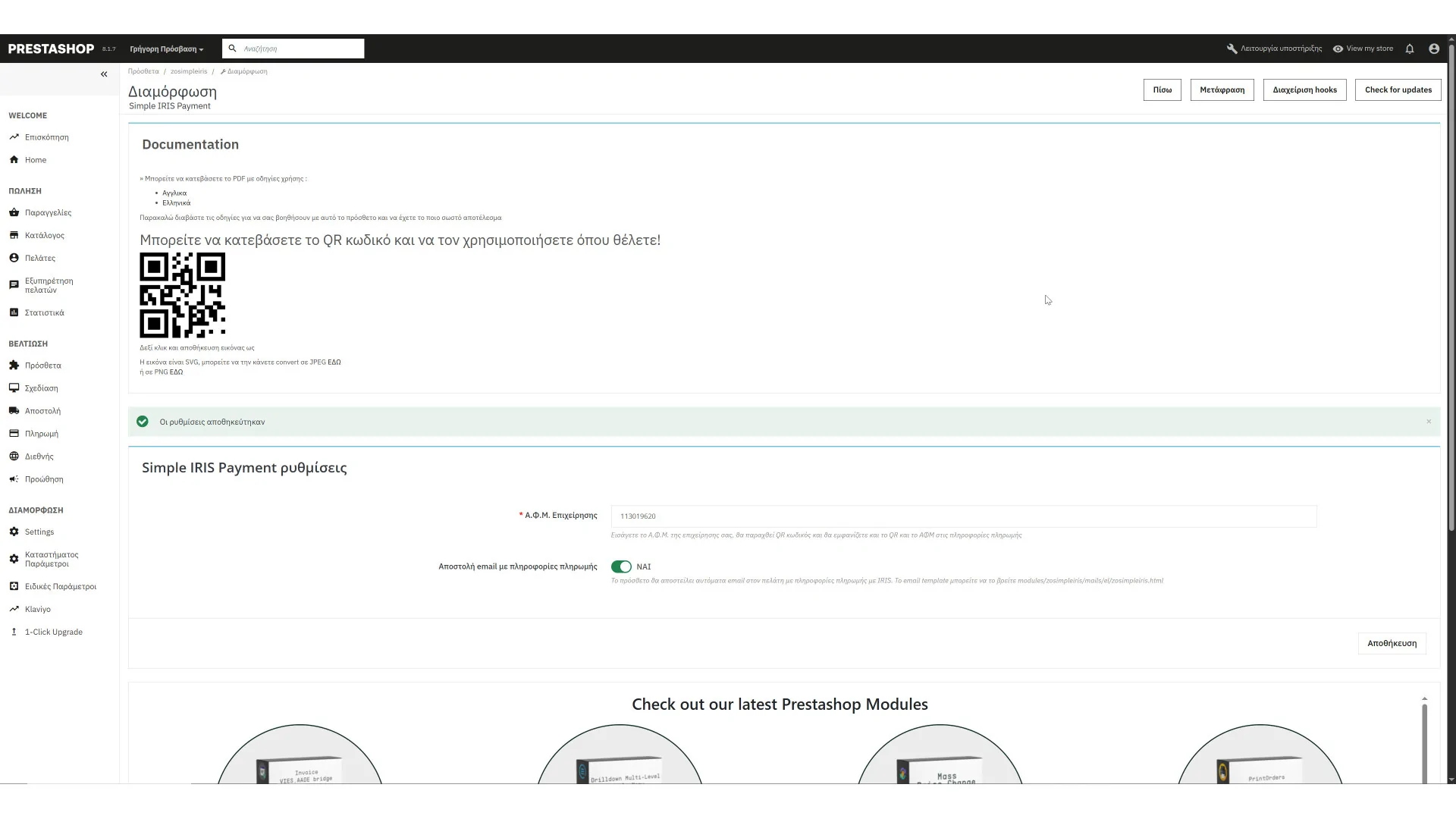The height and width of the screenshot is (819, 1456).
Task: Collapse the sidebar with double-chevron icon
Action: [104, 74]
